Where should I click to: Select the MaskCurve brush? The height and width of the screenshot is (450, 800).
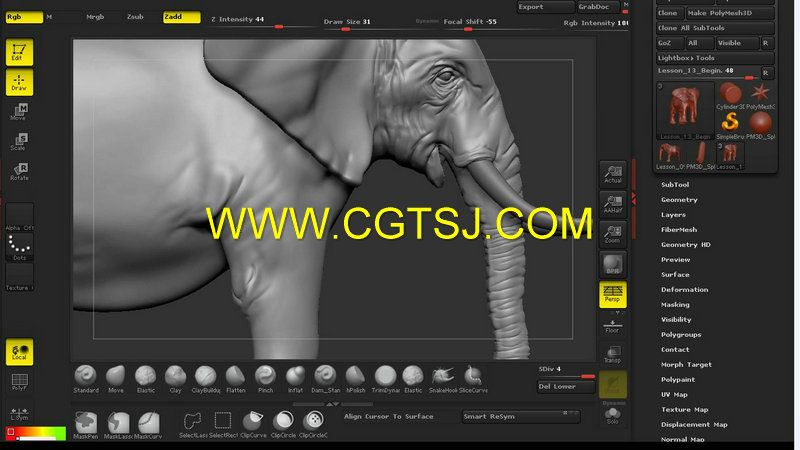148,425
